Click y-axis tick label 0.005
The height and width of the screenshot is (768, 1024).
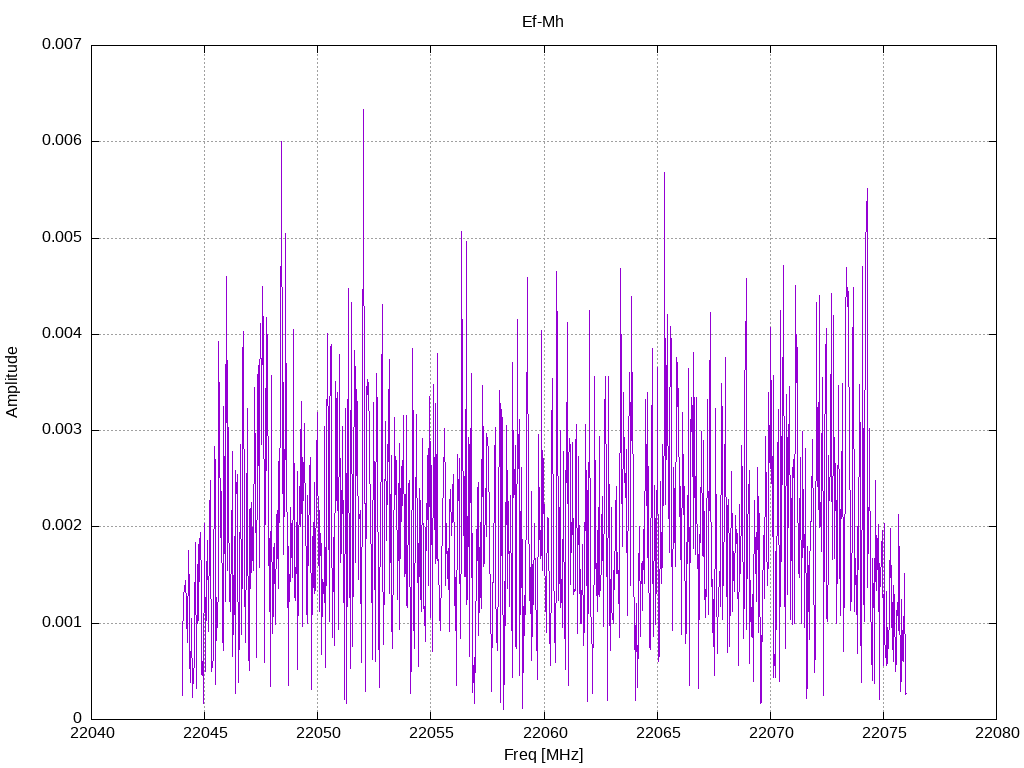click(x=62, y=237)
